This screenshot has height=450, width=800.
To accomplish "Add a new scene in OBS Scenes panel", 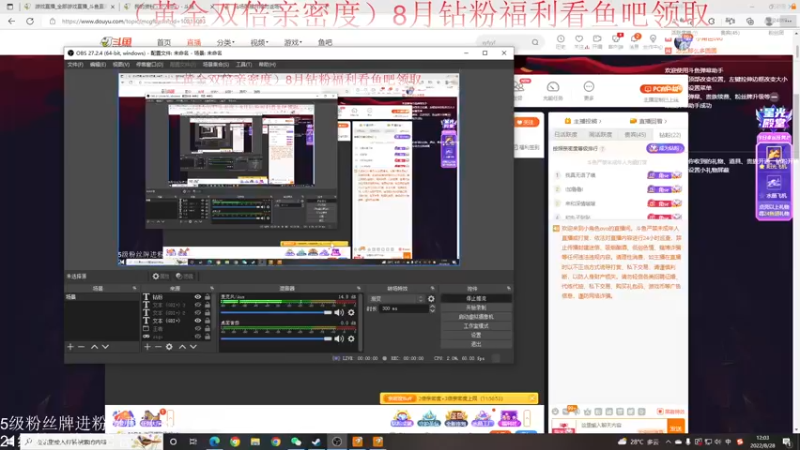I will 70,347.
